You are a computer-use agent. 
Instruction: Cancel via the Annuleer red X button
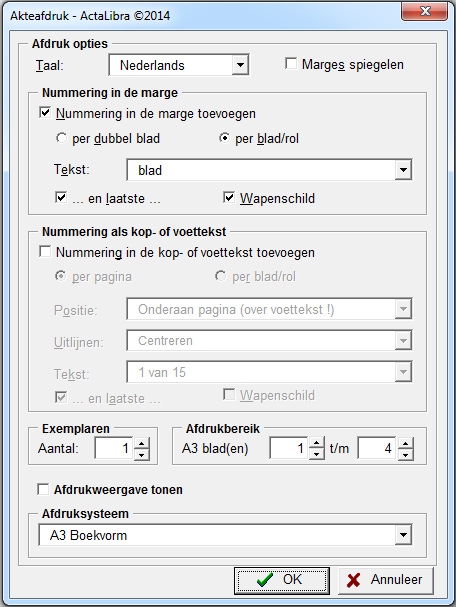coord(386,580)
